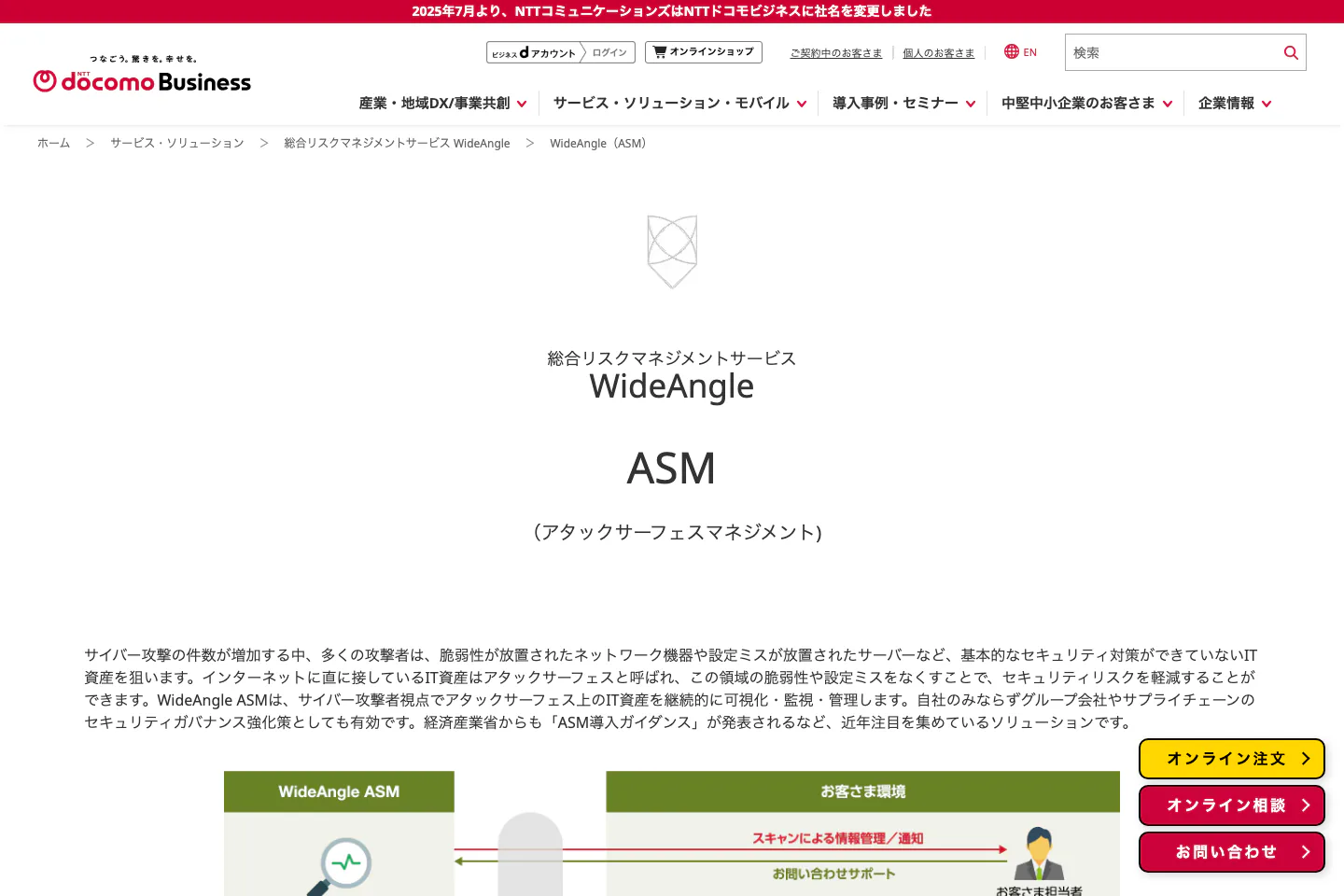1344x896 pixels.
Task: Click the オンライン注文 yellow button
Action: [1231, 759]
